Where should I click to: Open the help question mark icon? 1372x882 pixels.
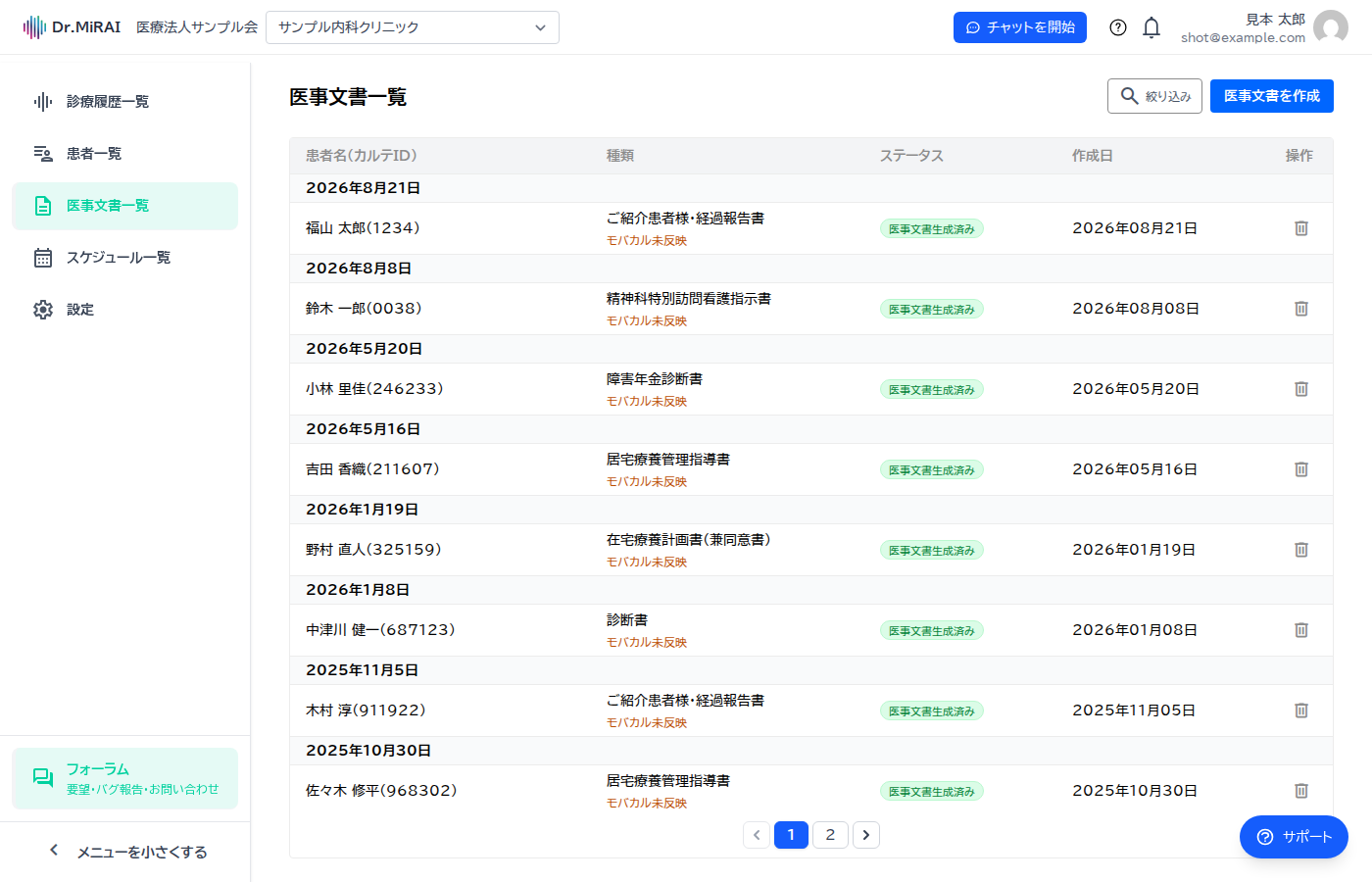coord(1118,27)
